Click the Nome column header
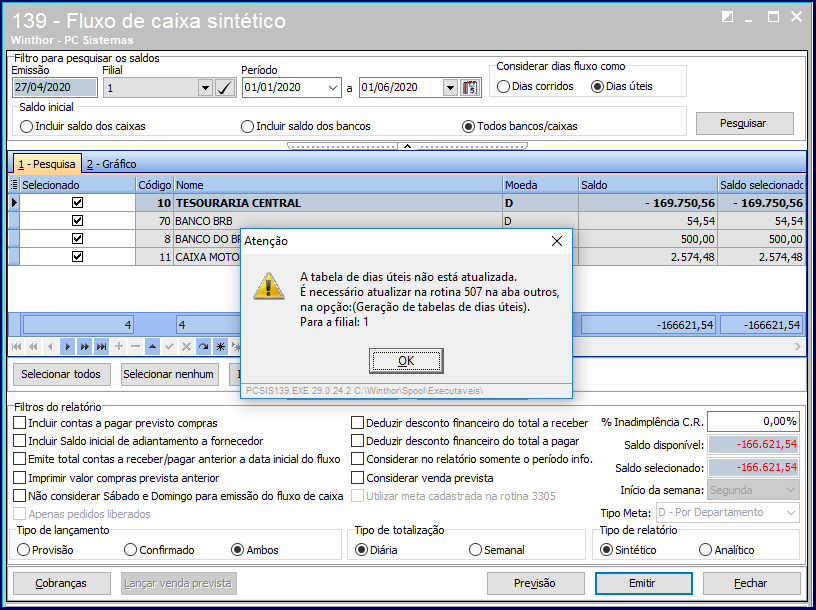This screenshot has height=610, width=816. tap(338, 185)
